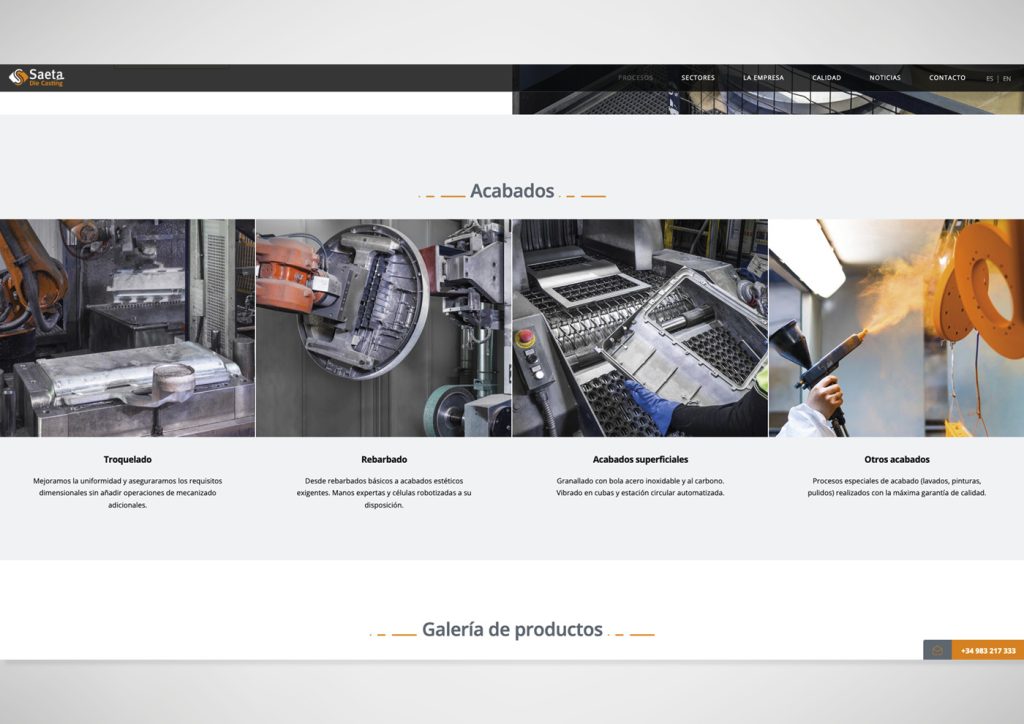Viewport: 1024px width, 724px height.
Task: Click the Rebarbado description 'Desde rebarbados básicos'
Action: coord(384,493)
